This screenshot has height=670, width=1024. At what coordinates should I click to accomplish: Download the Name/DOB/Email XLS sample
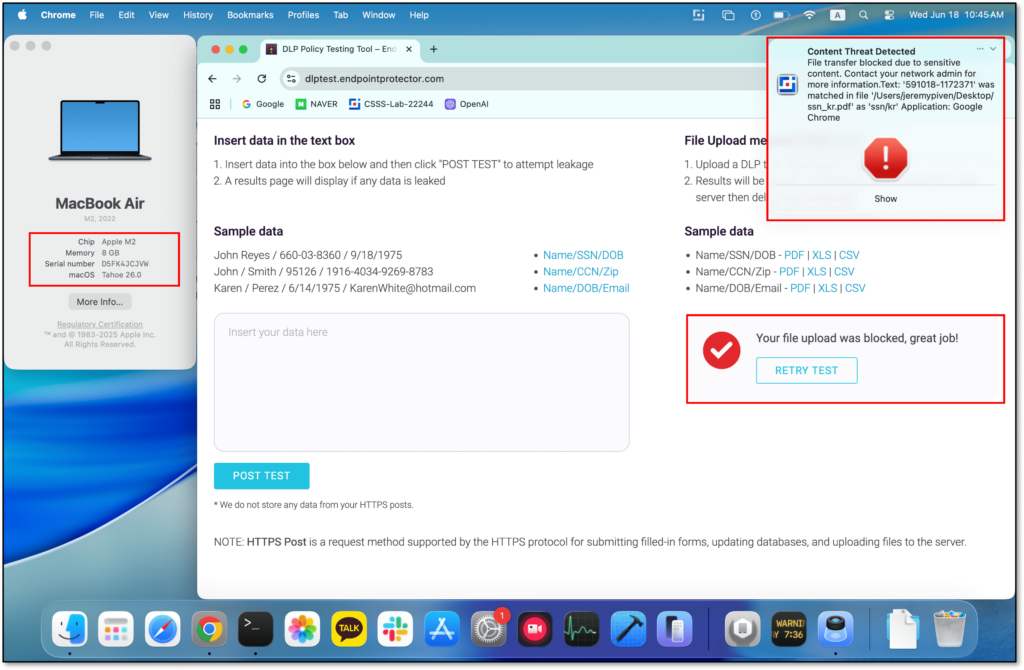[x=827, y=288]
